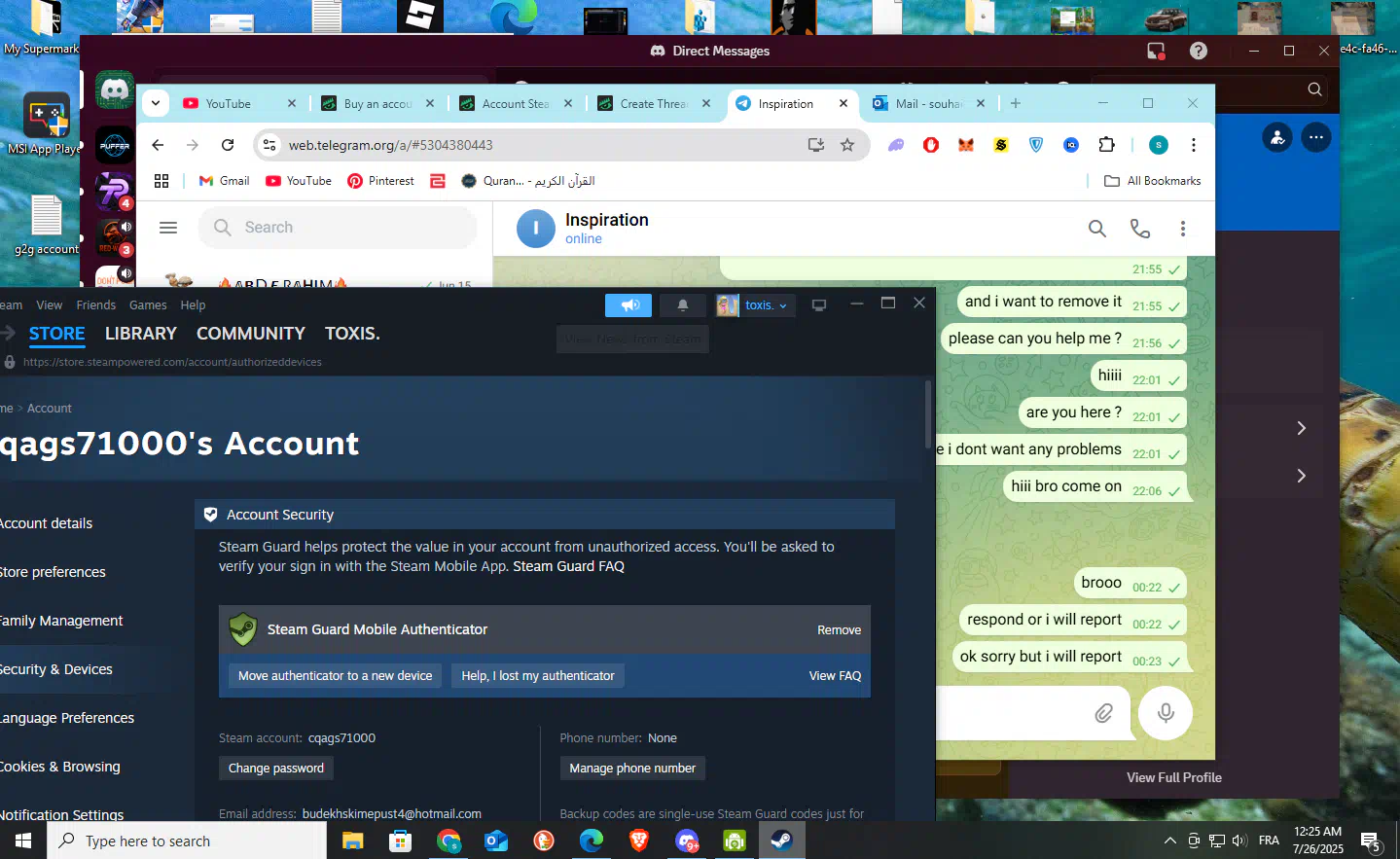1400x859 pixels.
Task: Open the Pinterest bookmark
Action: point(380,181)
